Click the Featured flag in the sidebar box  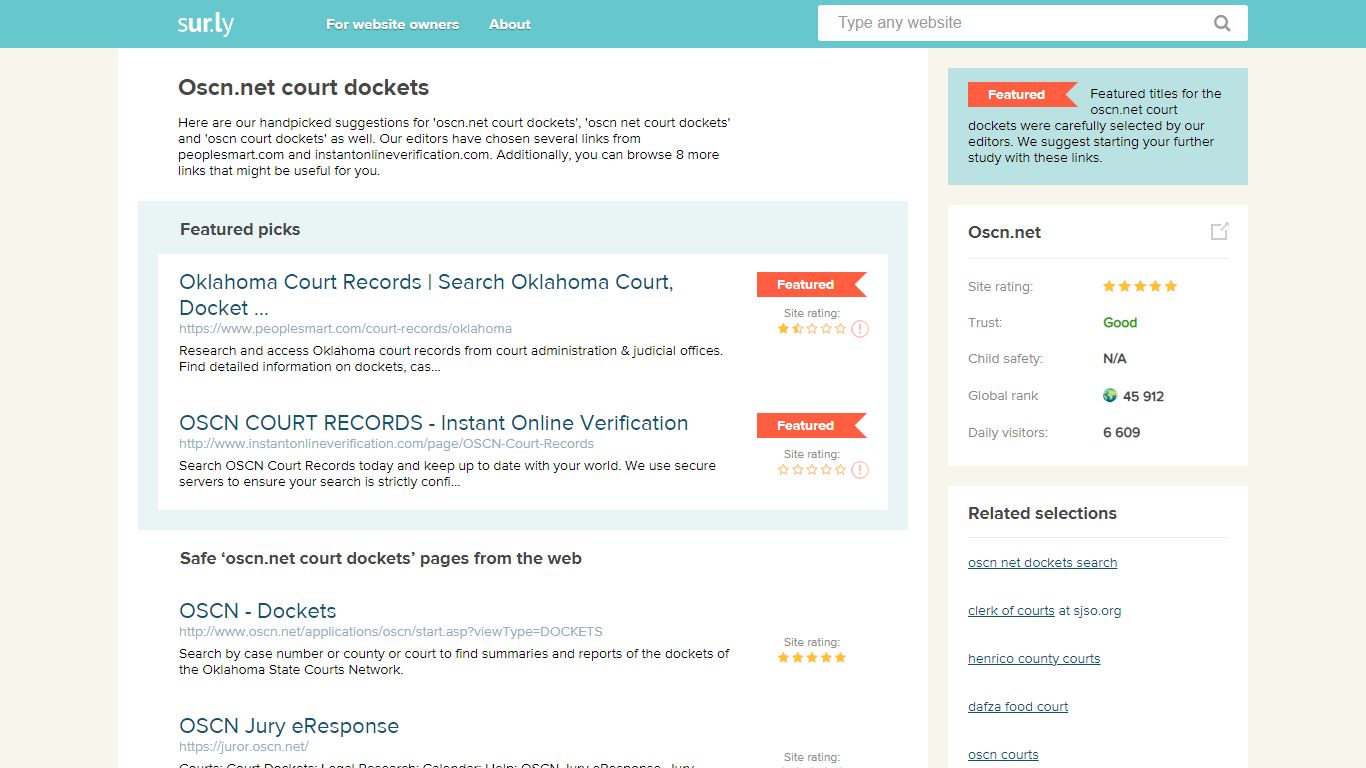click(1022, 95)
